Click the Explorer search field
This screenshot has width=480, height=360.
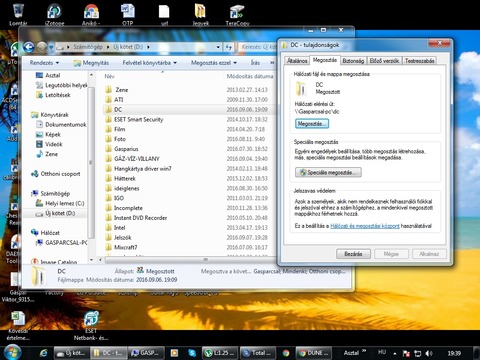click(258, 47)
